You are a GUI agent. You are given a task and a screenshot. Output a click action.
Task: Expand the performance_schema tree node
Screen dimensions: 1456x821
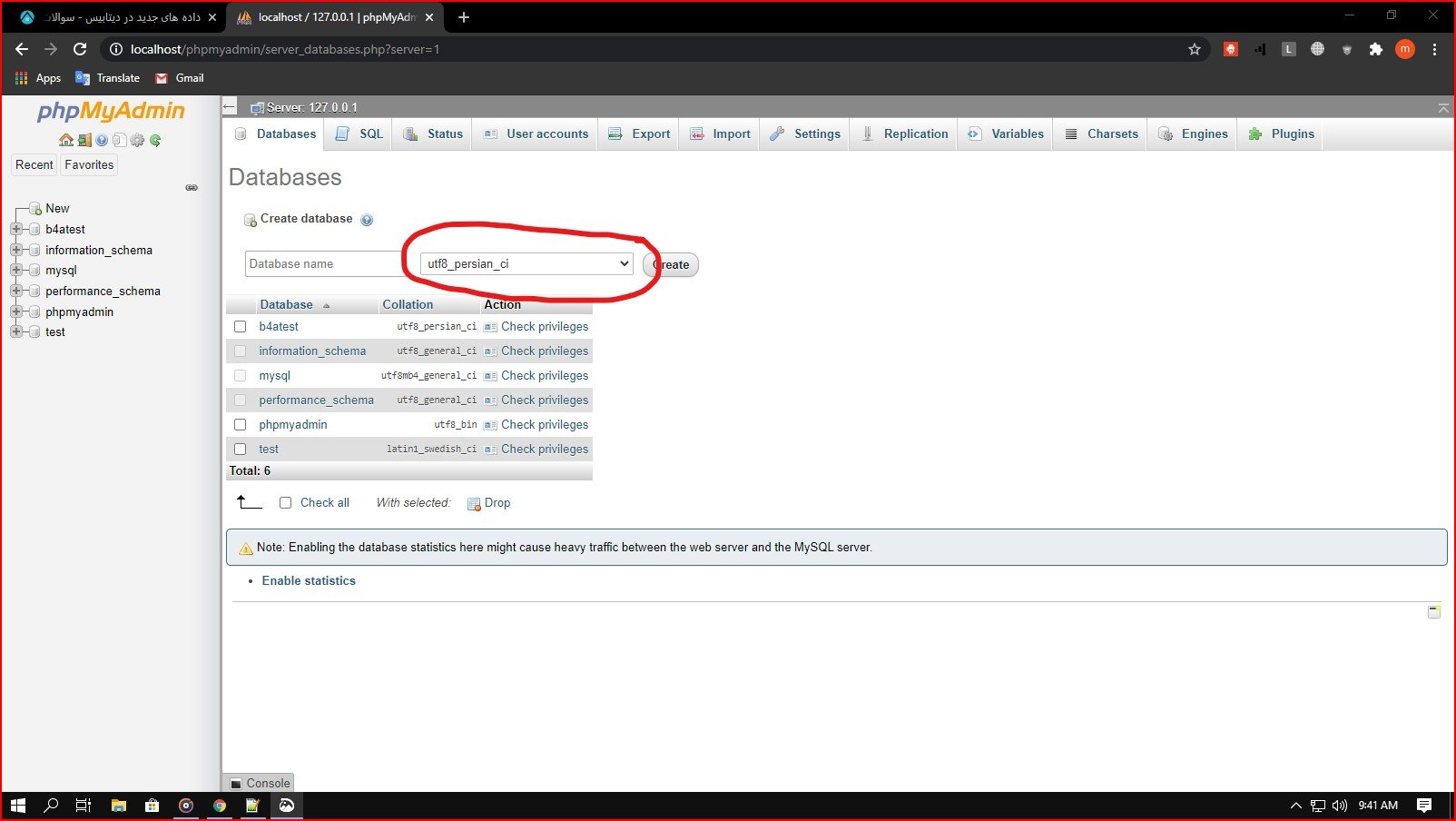coord(16,292)
